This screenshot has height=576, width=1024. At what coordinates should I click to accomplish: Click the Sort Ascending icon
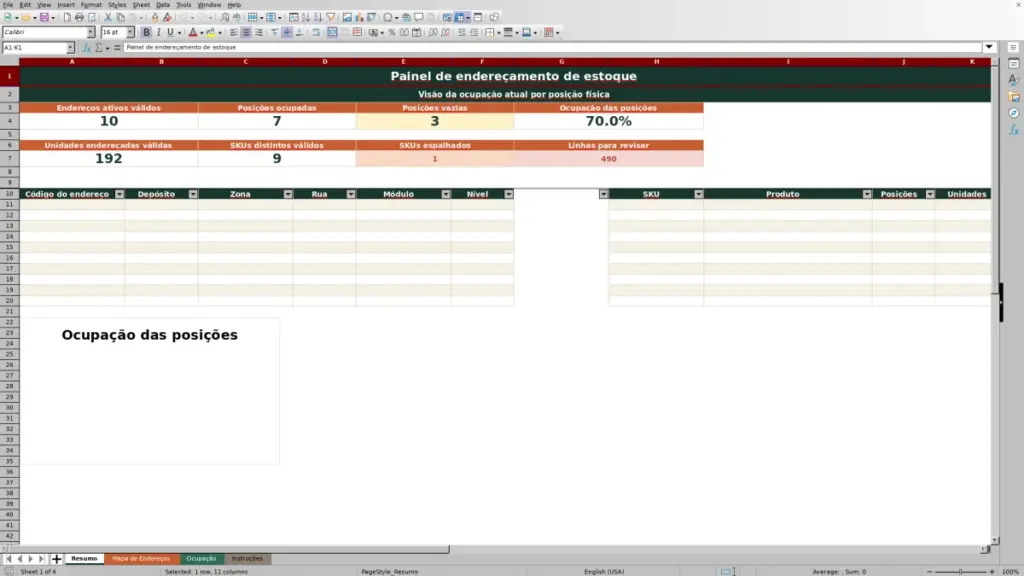click(x=306, y=18)
